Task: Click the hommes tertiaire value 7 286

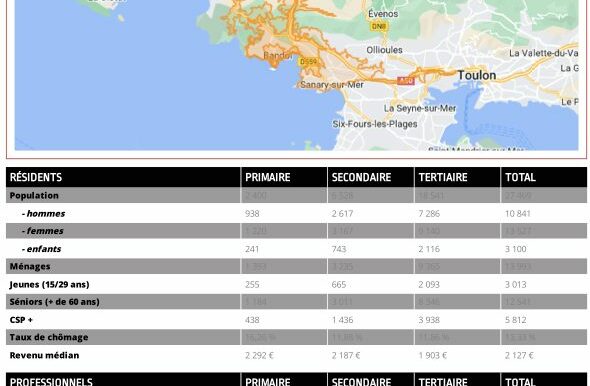Action: (429, 213)
